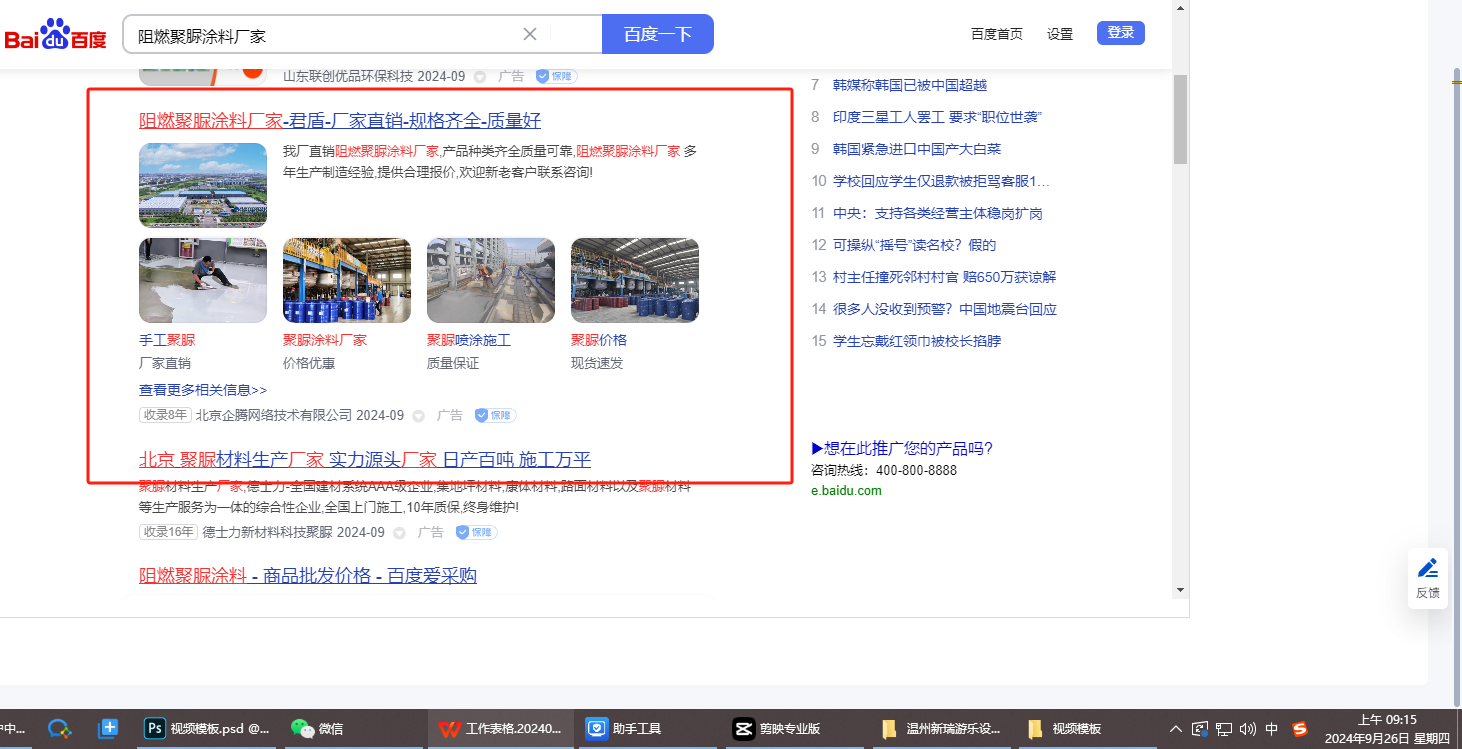
Task: Click the 聚脲价格 product thumbnail image
Action: click(634, 280)
